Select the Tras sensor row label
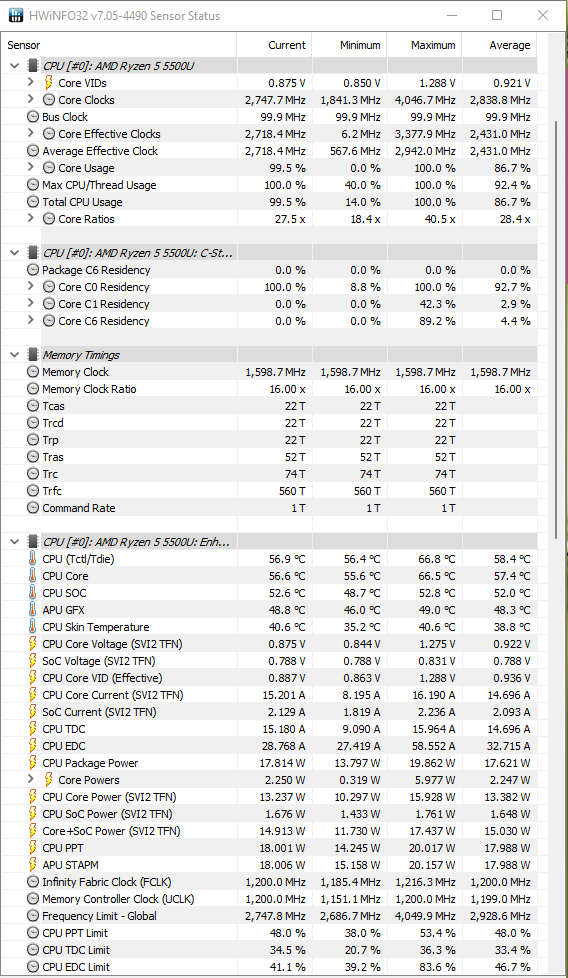Image resolution: width=568 pixels, height=978 pixels. pos(53,457)
